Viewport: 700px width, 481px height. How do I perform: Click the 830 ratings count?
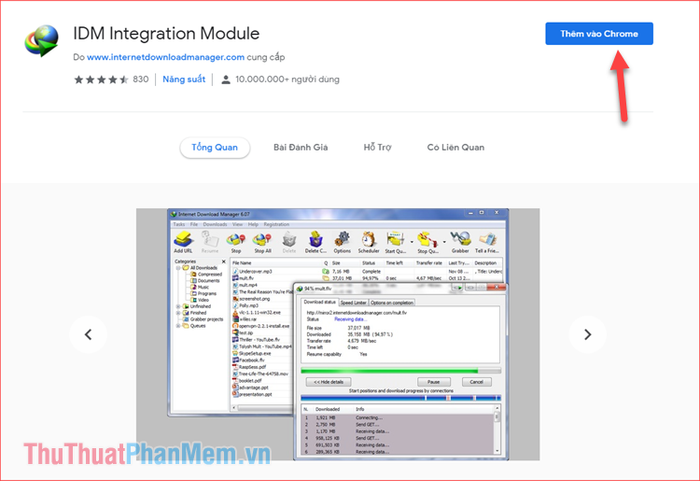pos(141,79)
